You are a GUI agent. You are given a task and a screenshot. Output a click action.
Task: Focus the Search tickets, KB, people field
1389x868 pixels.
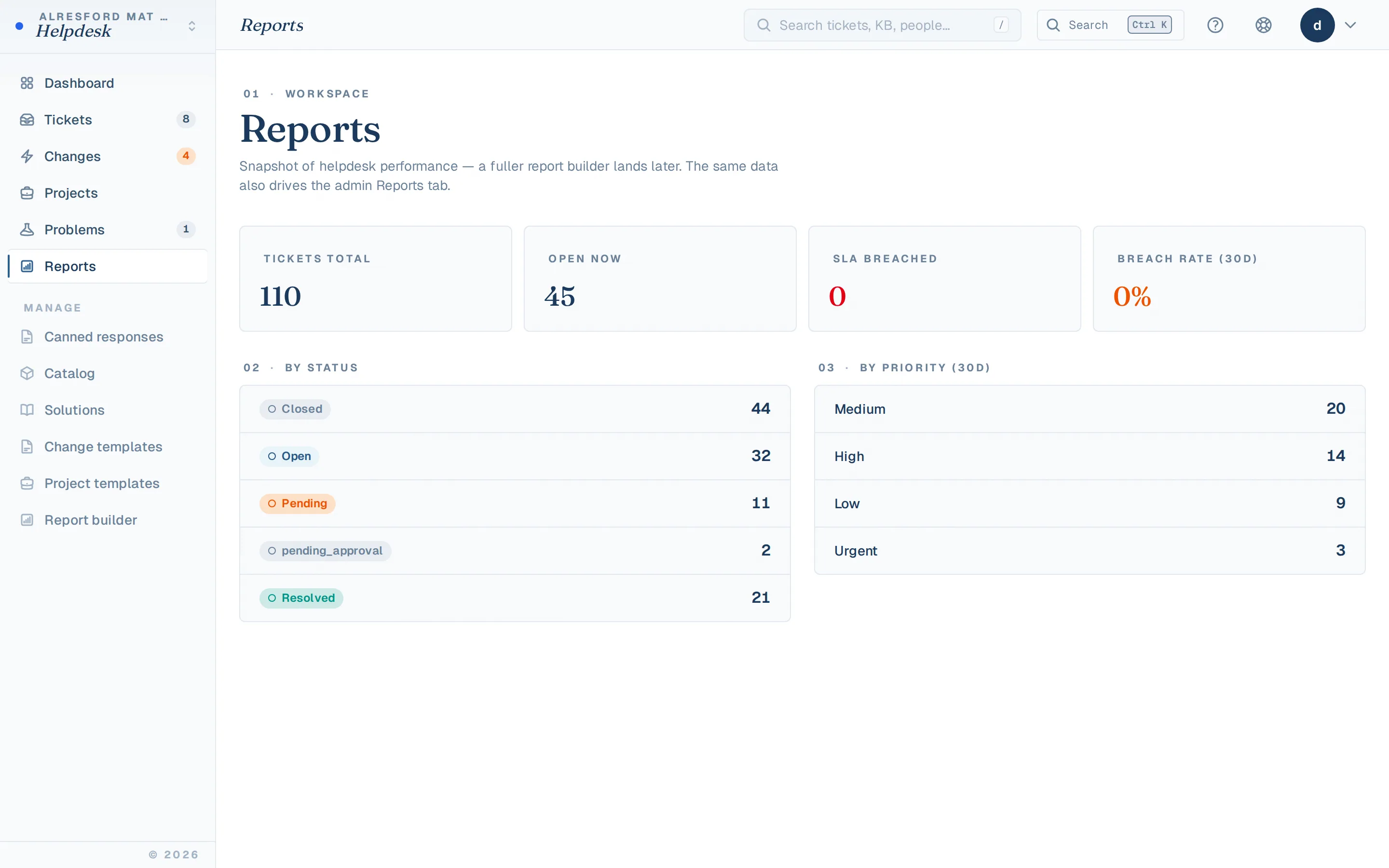(882, 25)
